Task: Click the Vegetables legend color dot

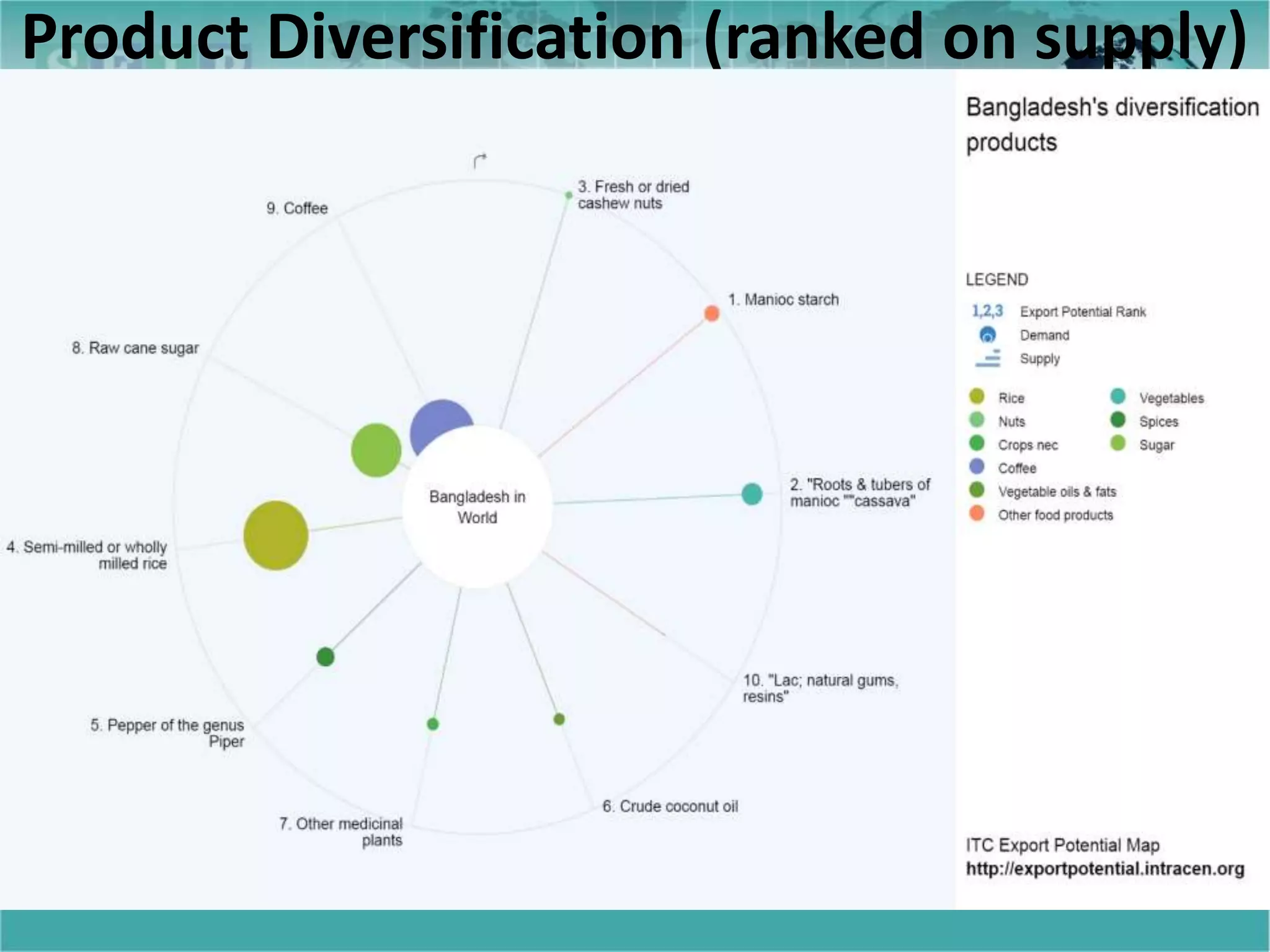Action: point(1118,397)
